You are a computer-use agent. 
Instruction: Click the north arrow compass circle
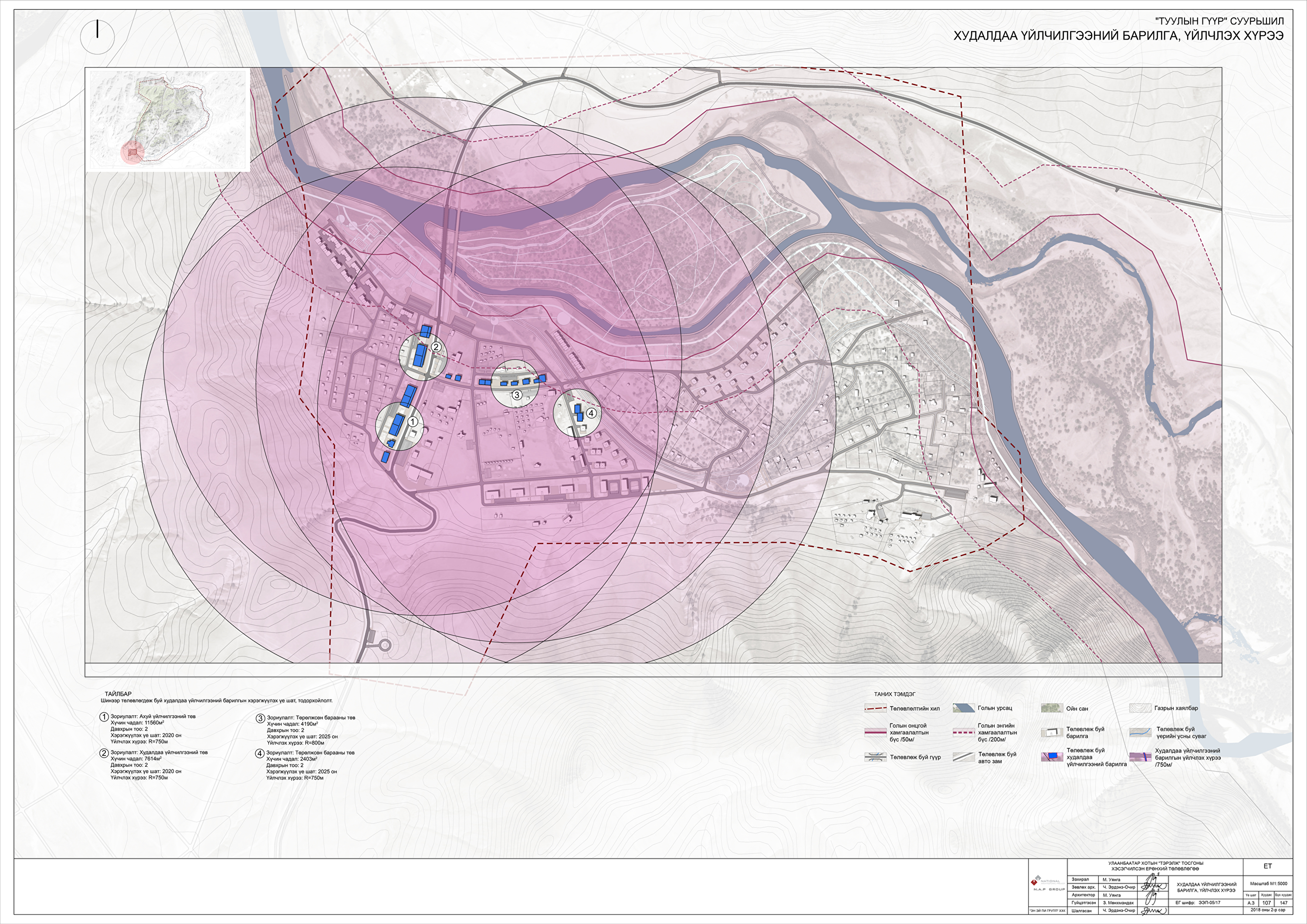tap(97, 37)
